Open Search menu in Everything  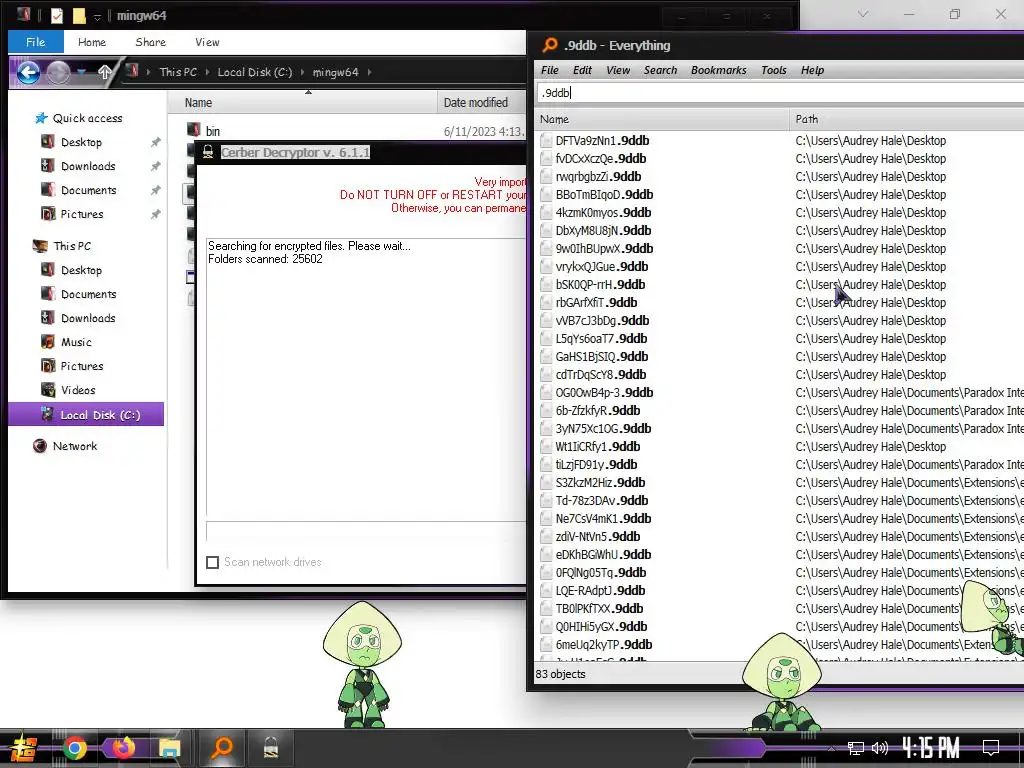(660, 70)
